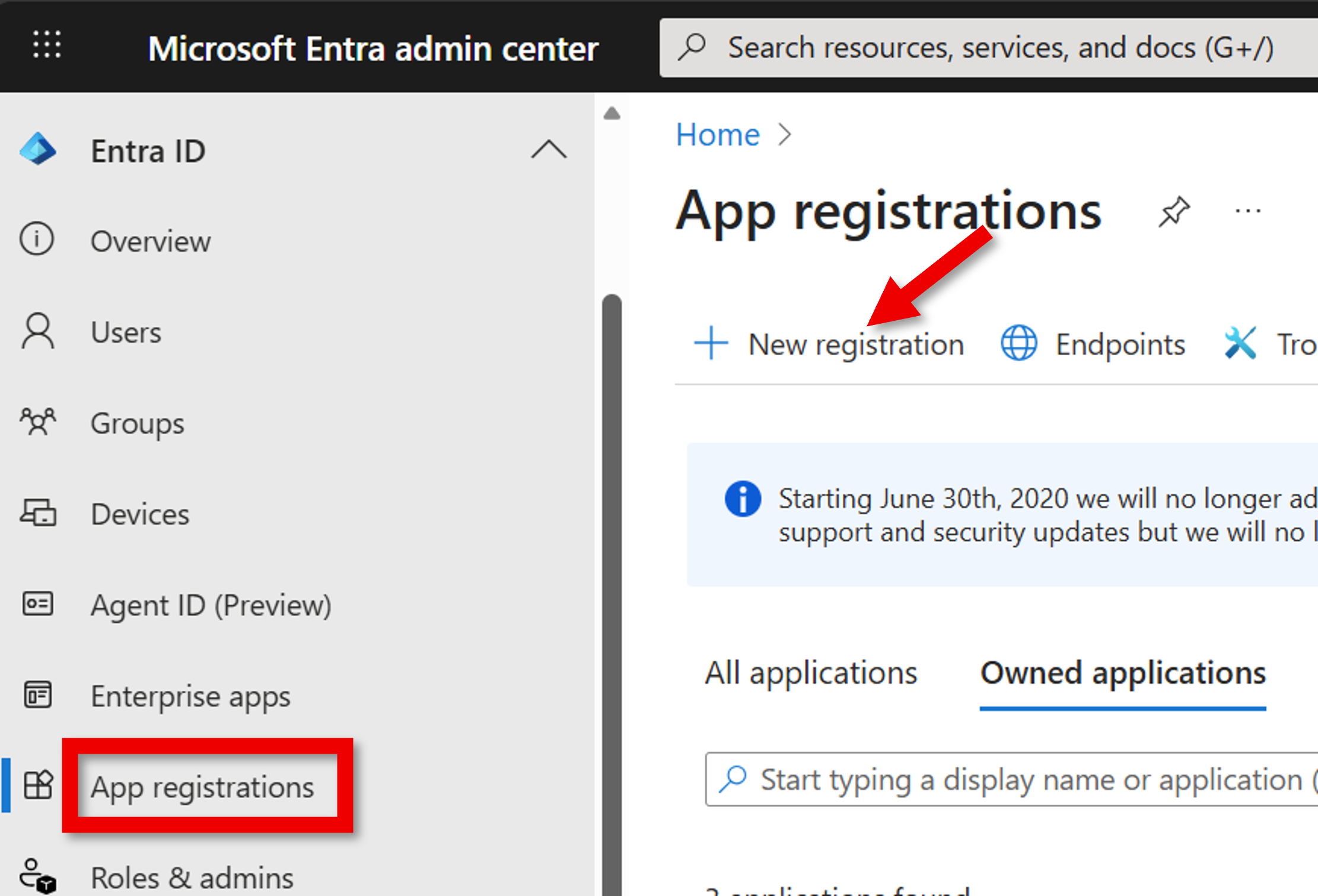Click the top search resources box

click(x=989, y=47)
